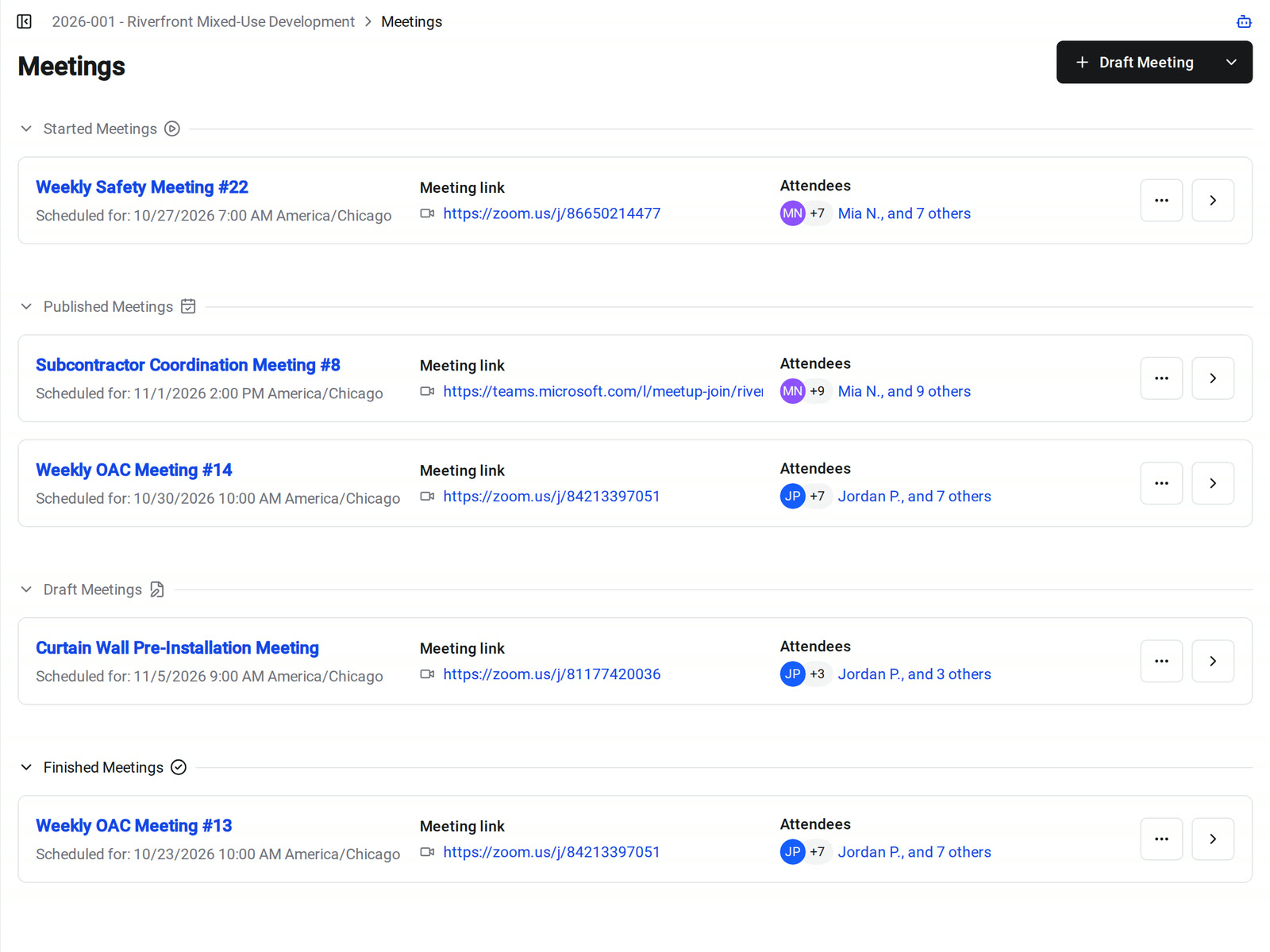Viewport: 1270px width, 952px height.
Task: Open Subcontractor Coordination Meeting #8 details arrow
Action: pos(1213,378)
